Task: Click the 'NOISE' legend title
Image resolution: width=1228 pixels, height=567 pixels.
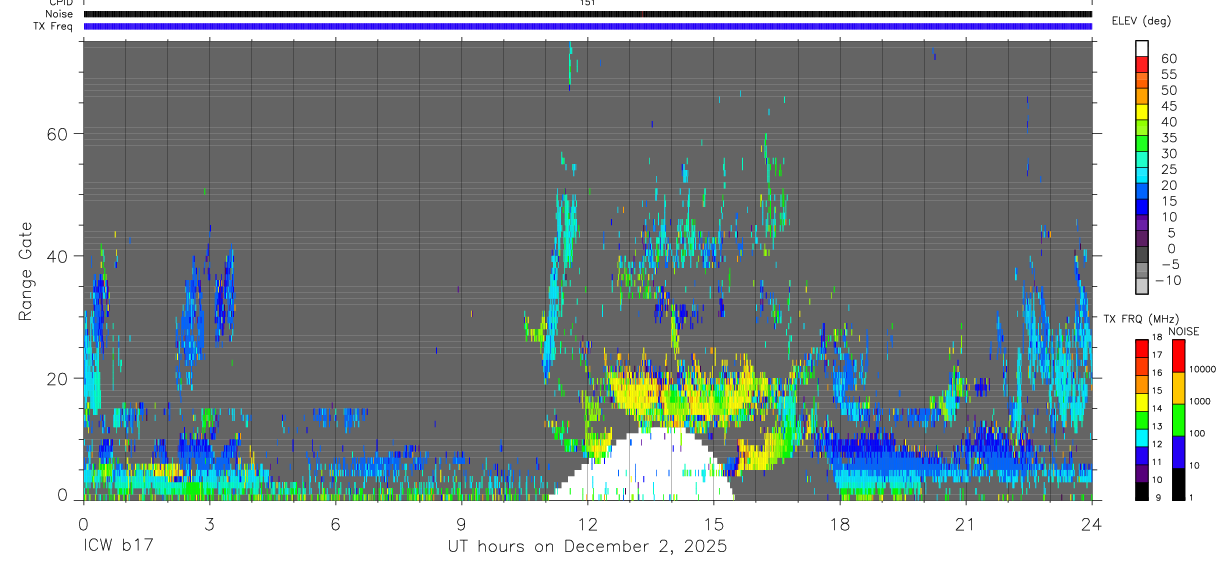Action: point(1183,331)
